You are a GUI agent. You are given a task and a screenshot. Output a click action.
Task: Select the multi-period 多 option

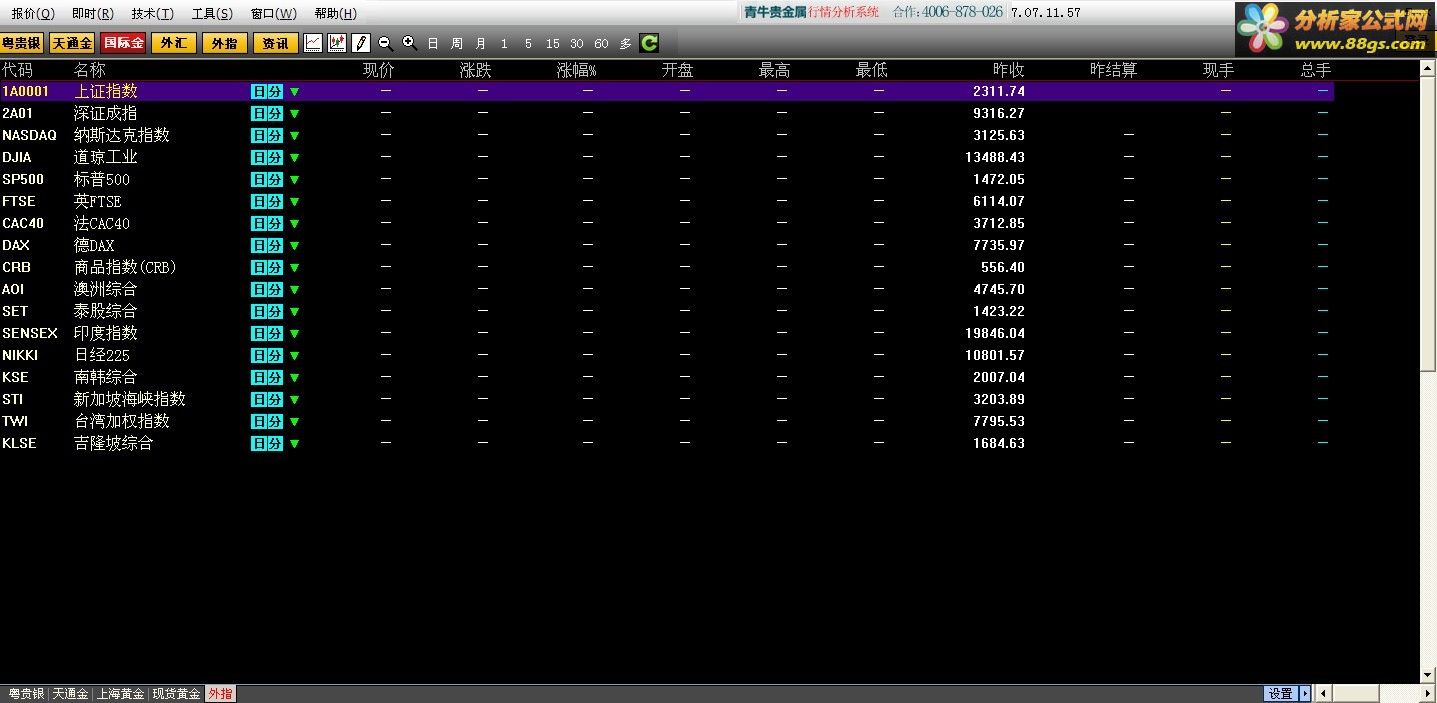point(626,44)
